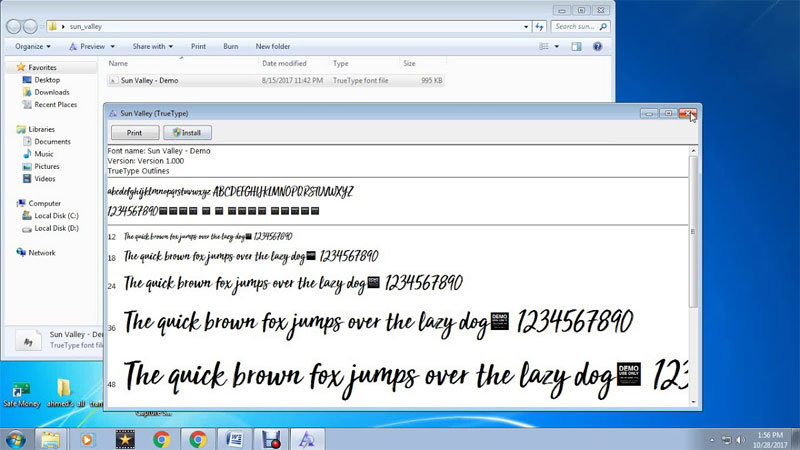Viewport: 800px width, 450px height.
Task: Open Windows Start menu orb
Action: pos(15,438)
